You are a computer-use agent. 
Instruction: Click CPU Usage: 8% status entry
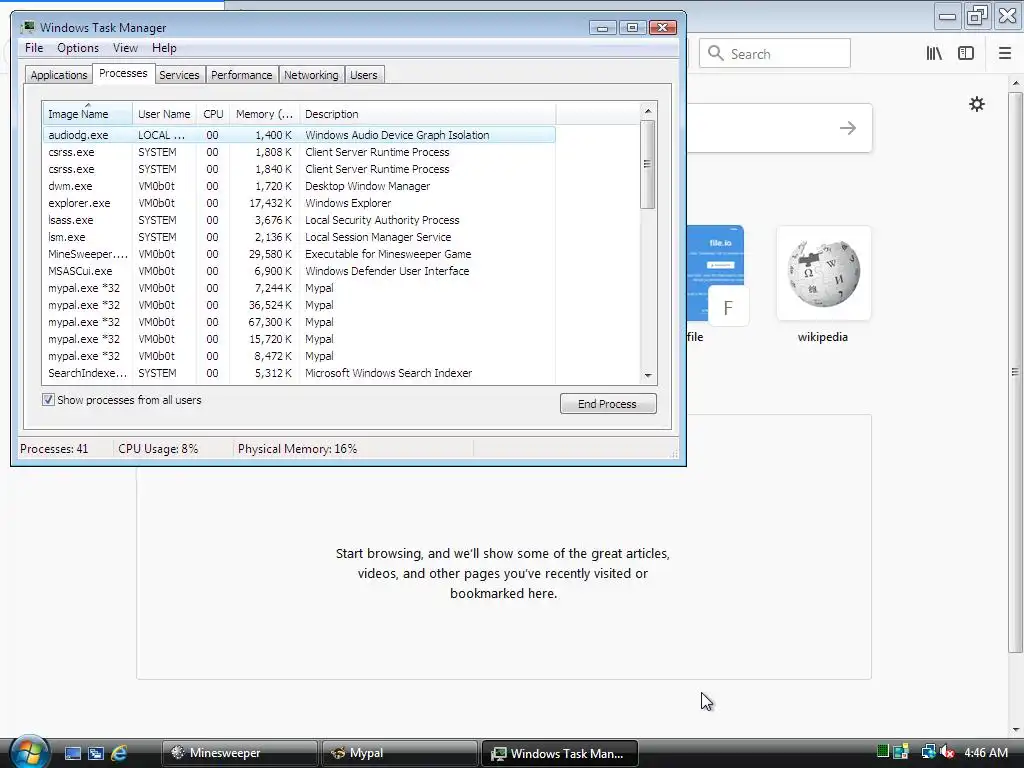point(158,449)
